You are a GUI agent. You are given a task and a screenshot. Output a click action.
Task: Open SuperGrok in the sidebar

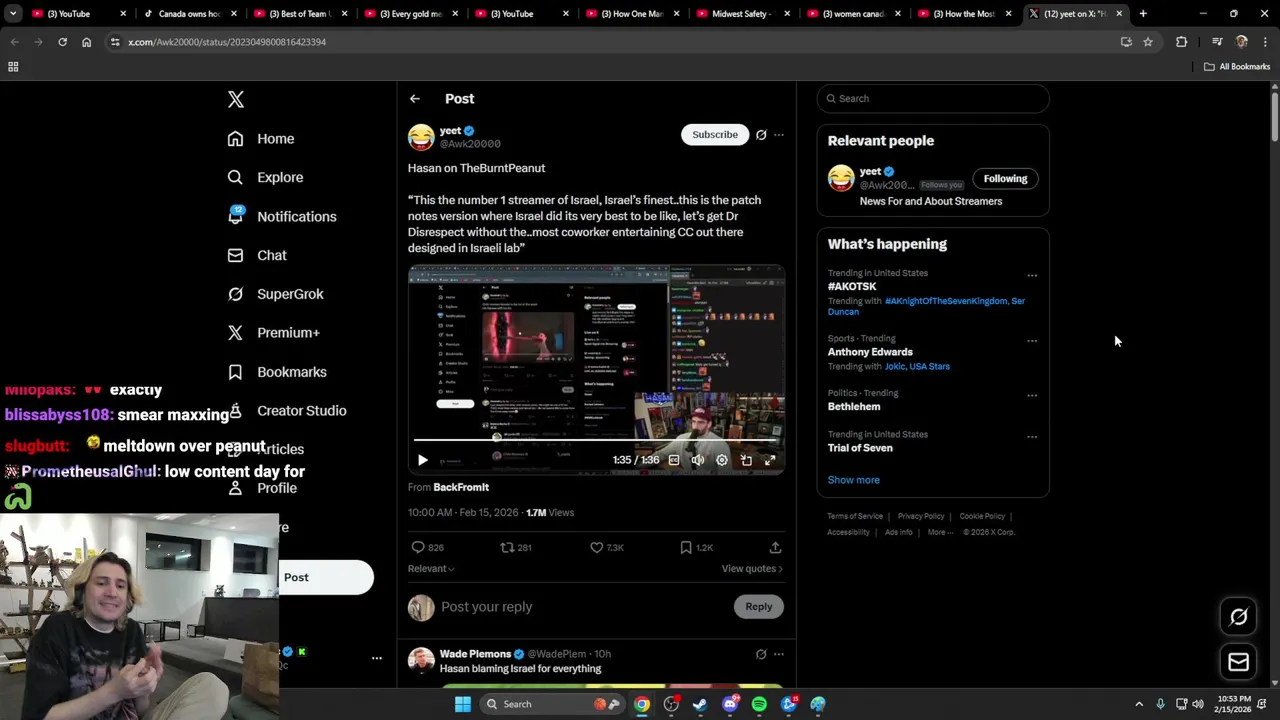point(275,294)
